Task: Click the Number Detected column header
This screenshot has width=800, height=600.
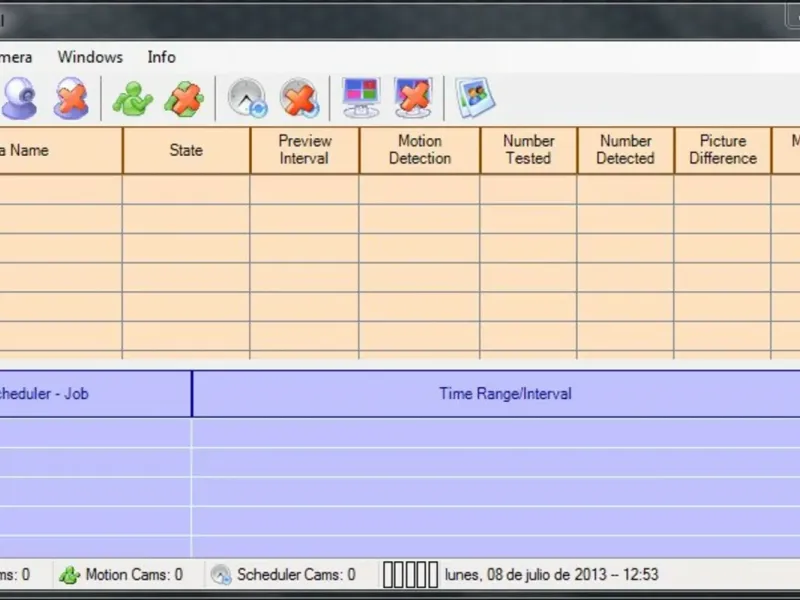Action: coord(626,150)
